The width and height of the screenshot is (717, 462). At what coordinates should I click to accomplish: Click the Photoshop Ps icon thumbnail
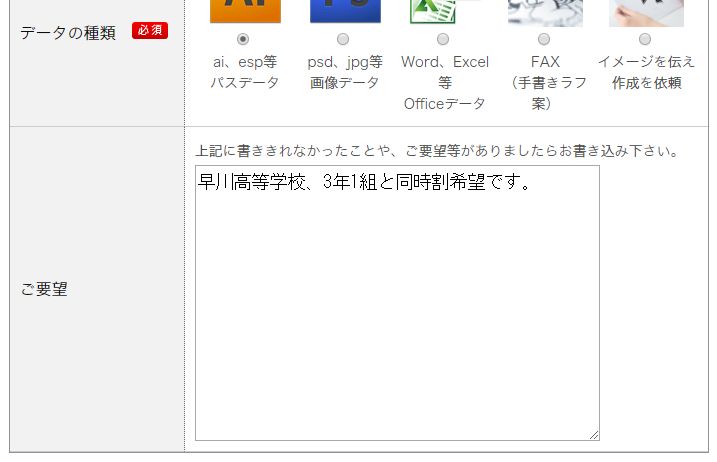pyautogui.click(x=345, y=11)
